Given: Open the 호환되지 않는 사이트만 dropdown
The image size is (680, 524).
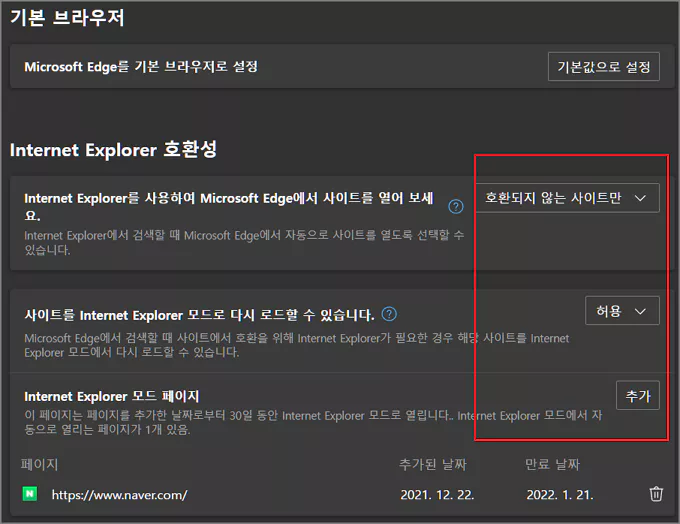Looking at the screenshot, I should tap(568, 198).
